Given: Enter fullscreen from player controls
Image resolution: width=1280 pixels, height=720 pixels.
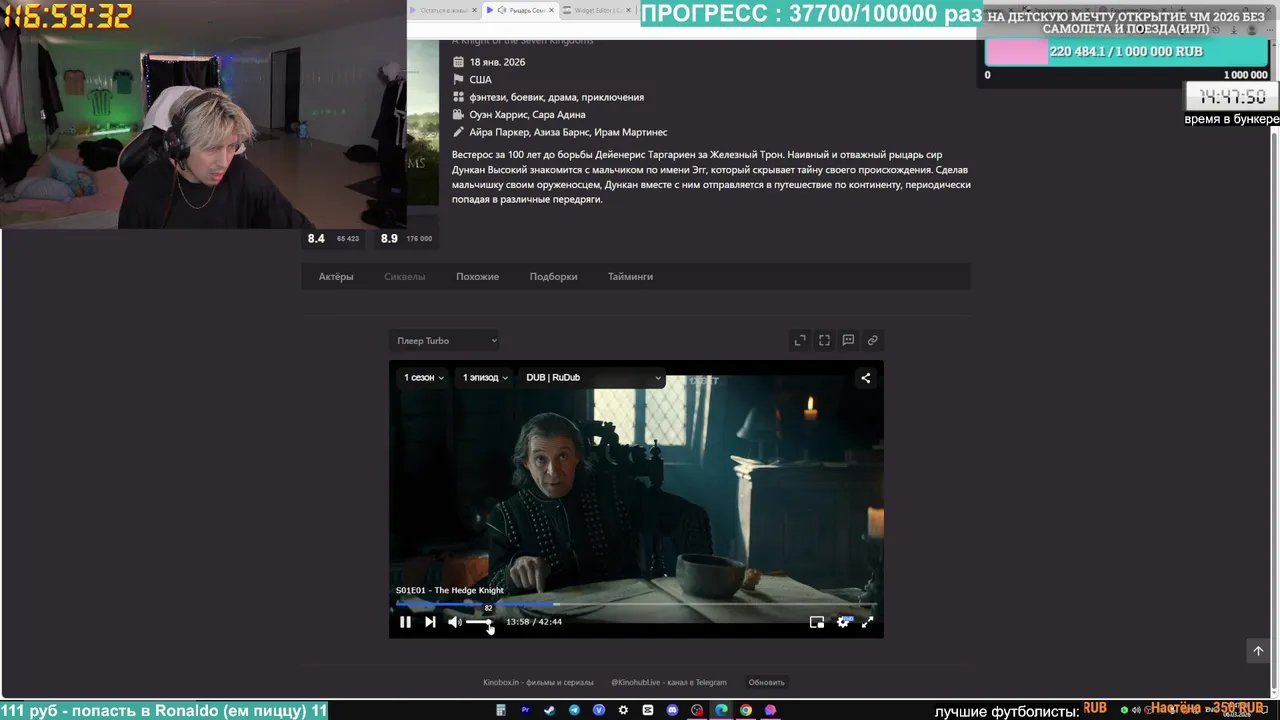Looking at the screenshot, I should [x=867, y=622].
